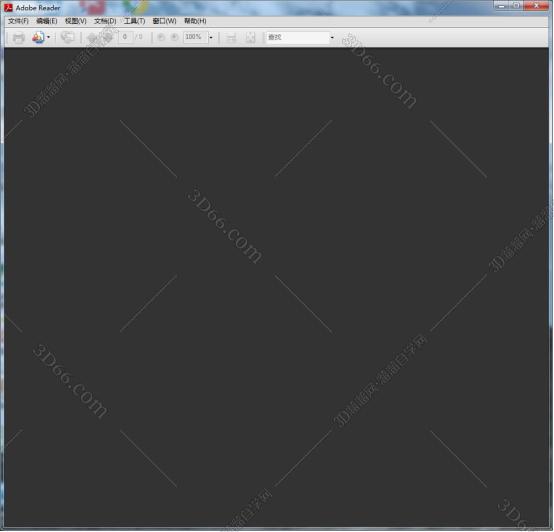554x532 pixels.
Task: Click the current page number field
Action: [x=125, y=37]
